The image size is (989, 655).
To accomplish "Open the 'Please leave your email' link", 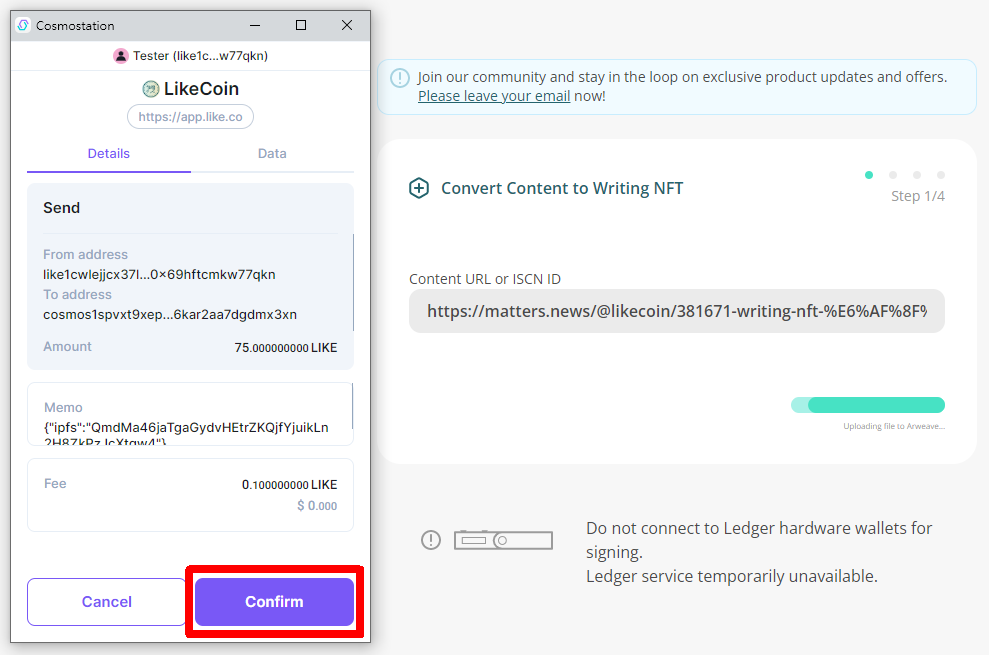I will [x=494, y=96].
